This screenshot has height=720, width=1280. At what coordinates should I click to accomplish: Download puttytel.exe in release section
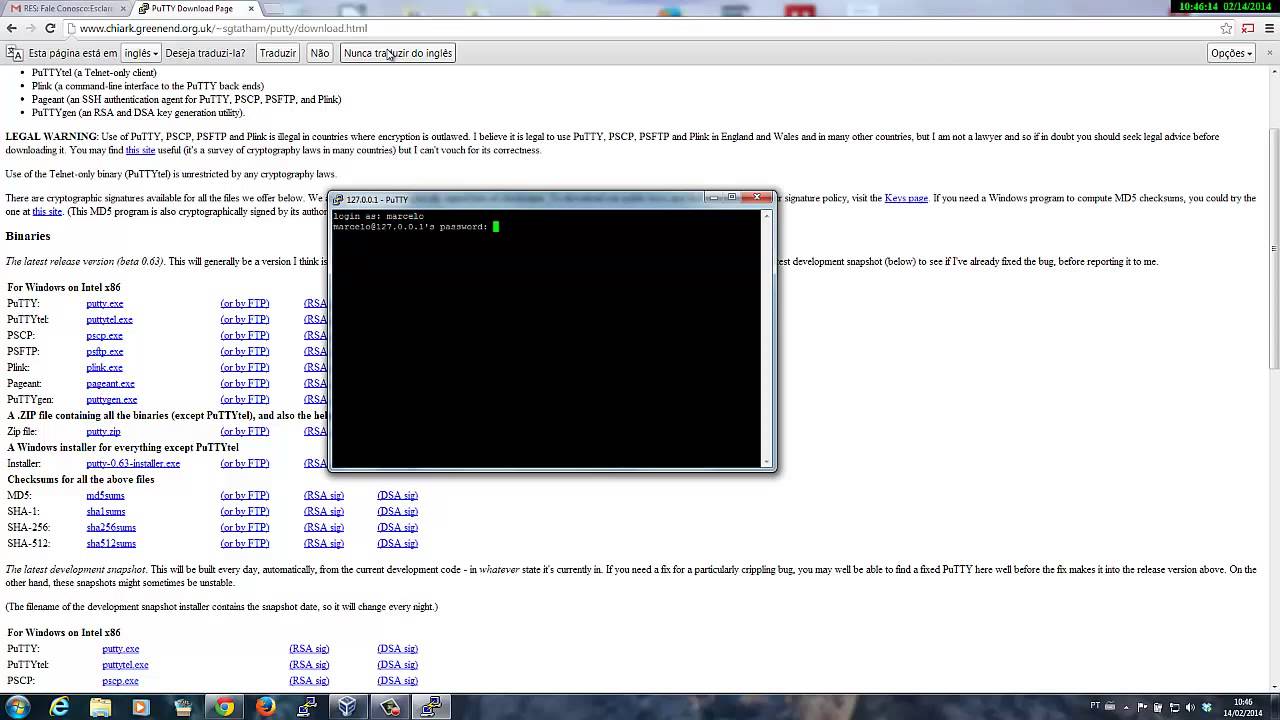pos(109,319)
